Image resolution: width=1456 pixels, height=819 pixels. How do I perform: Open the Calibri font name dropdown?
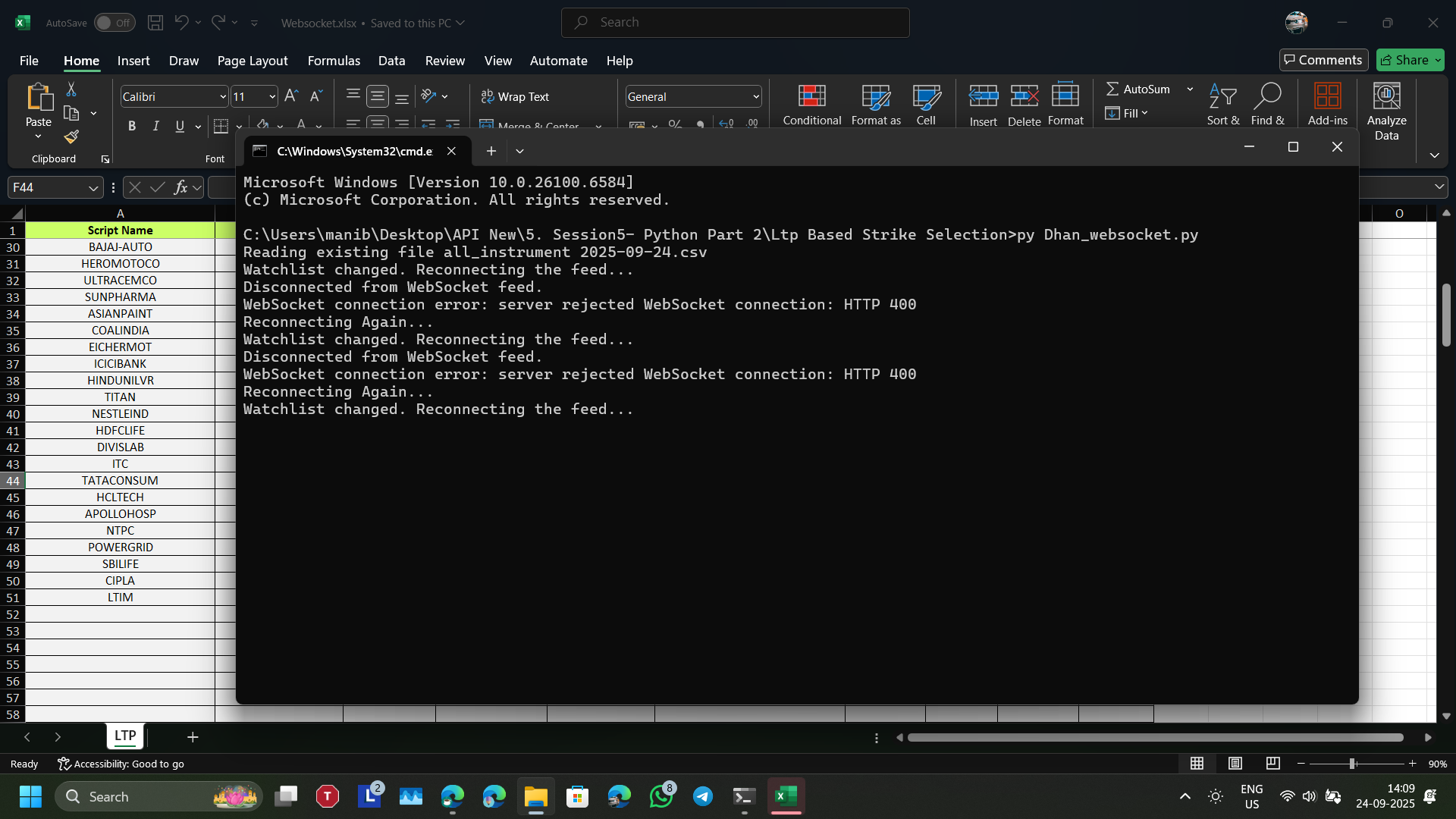(x=223, y=96)
